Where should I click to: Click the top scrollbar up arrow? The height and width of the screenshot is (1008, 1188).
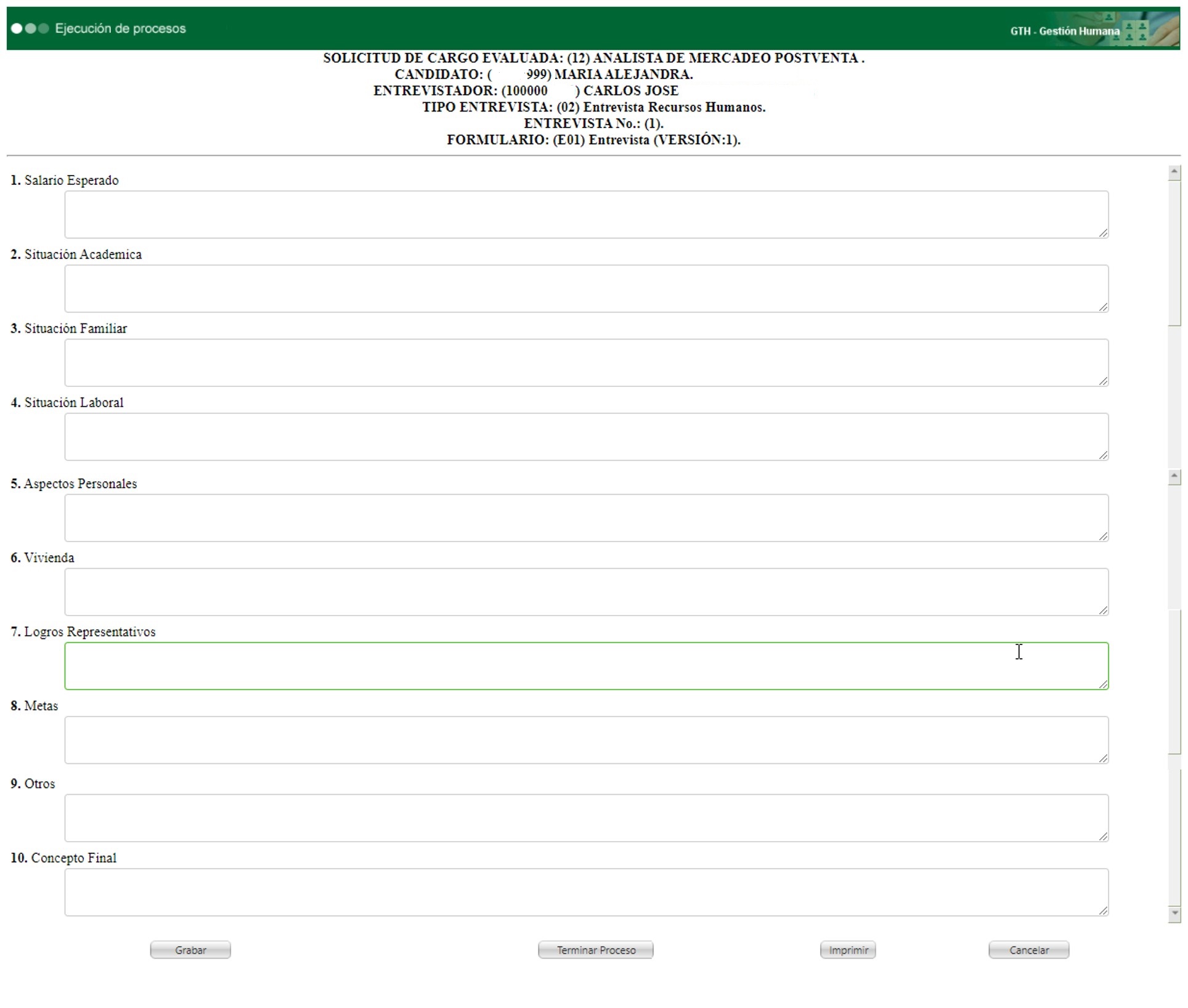pos(1174,172)
